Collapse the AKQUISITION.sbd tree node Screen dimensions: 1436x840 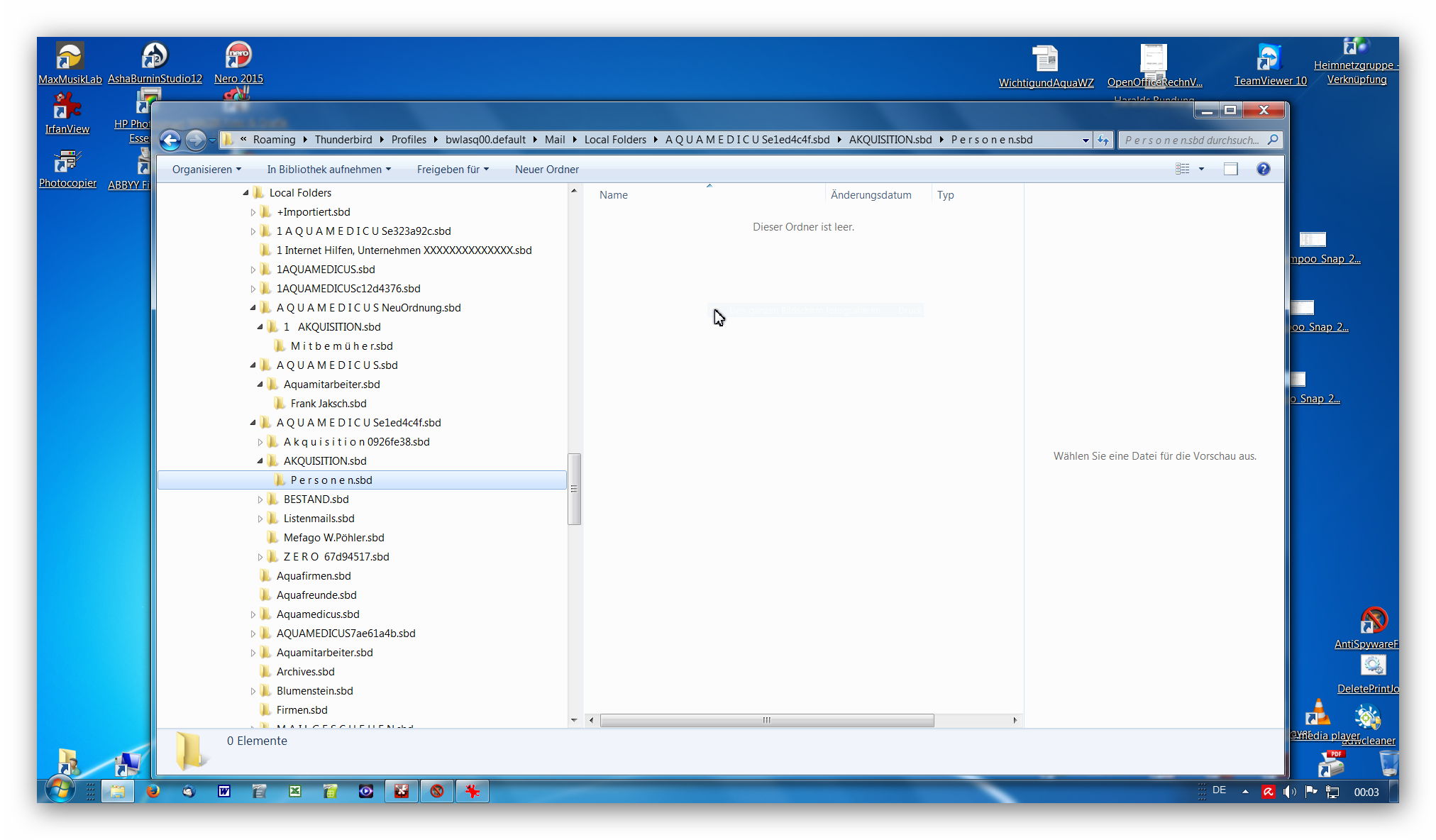(260, 461)
